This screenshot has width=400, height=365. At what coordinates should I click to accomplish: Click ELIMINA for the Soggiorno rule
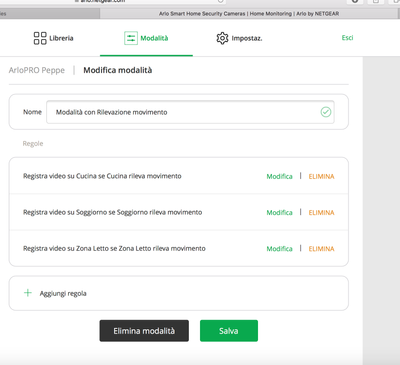[321, 212]
